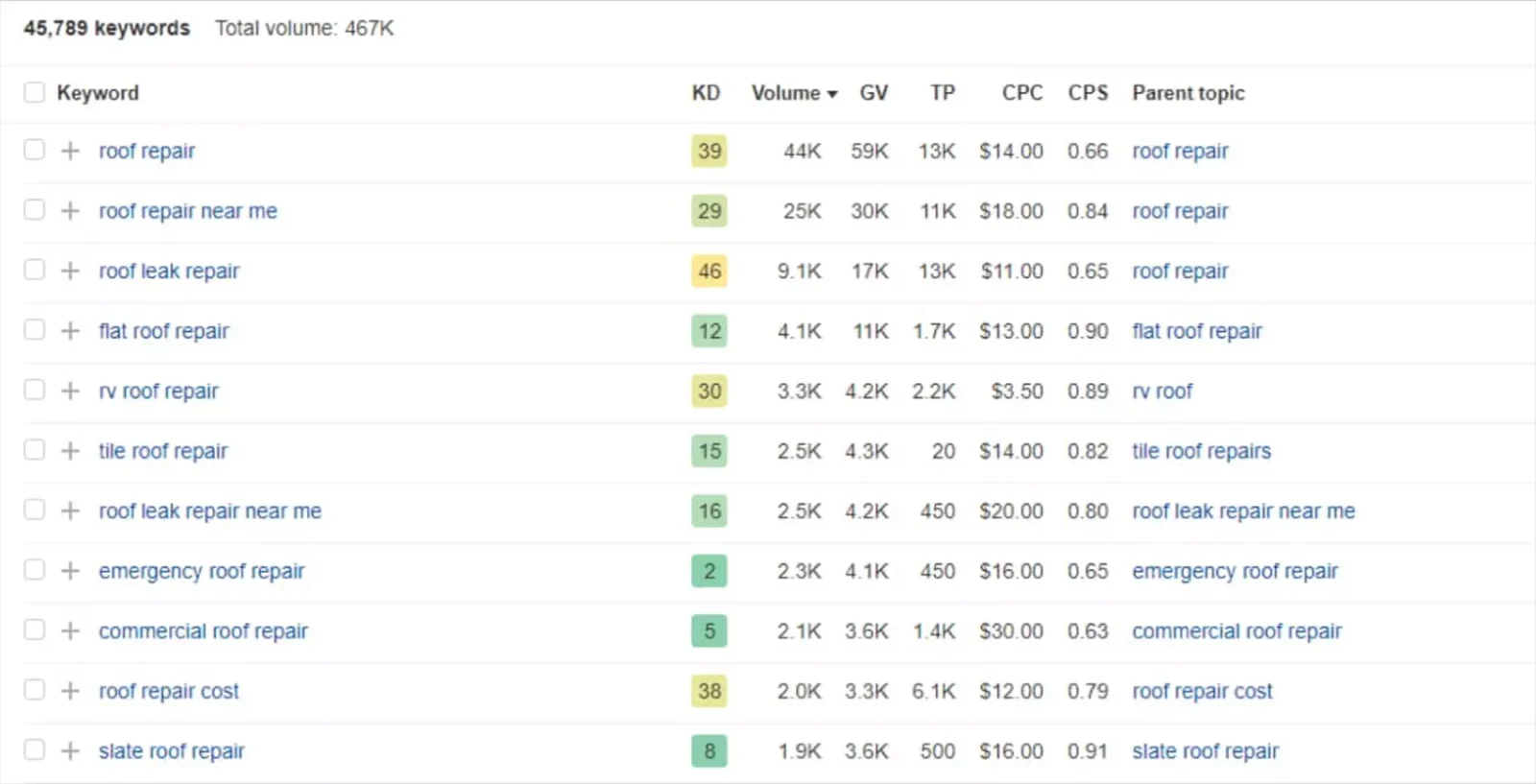
Task: Open the "emergency roof repair" parent topic
Action: (x=1236, y=570)
